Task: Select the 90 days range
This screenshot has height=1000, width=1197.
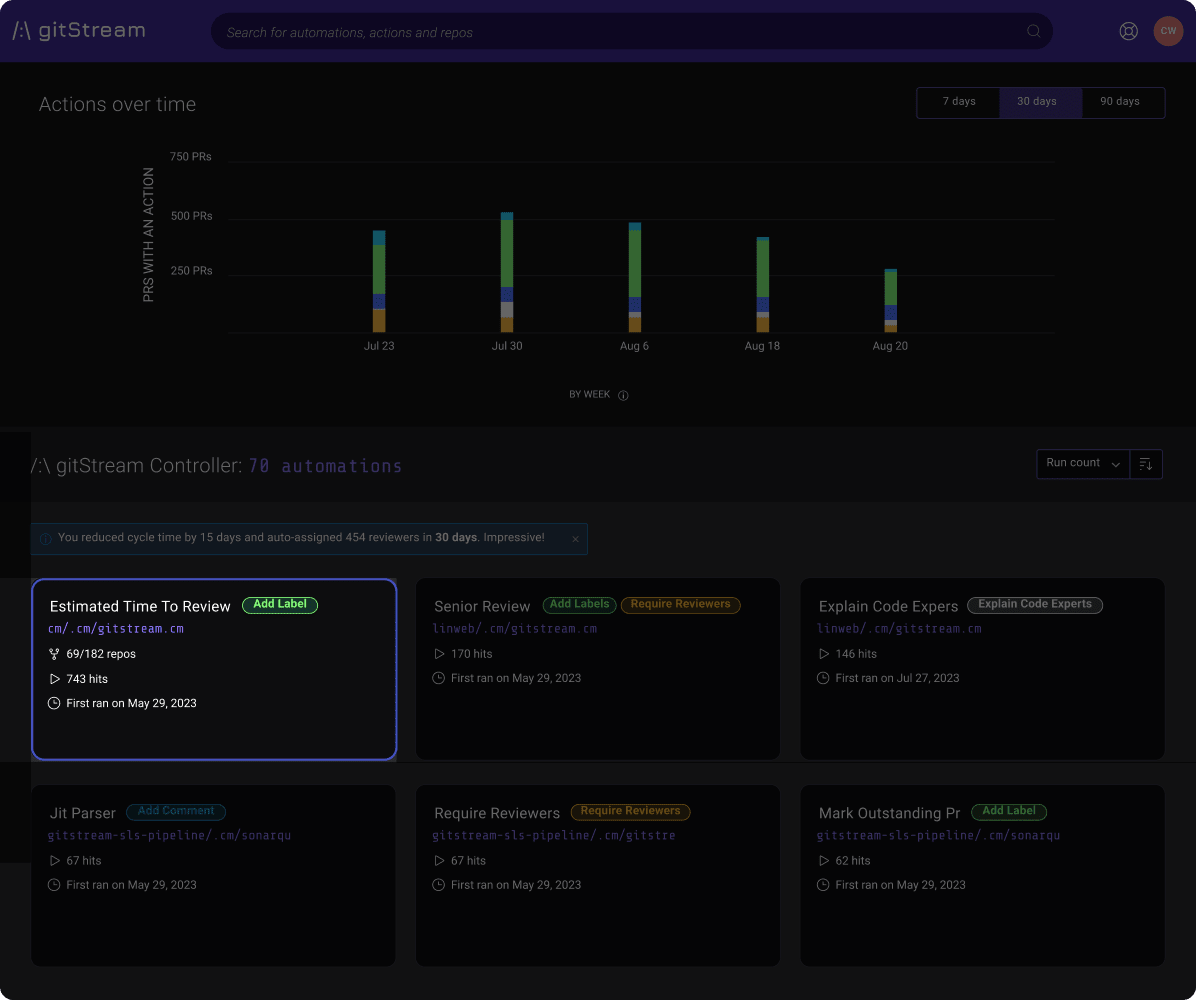Action: tap(1120, 101)
